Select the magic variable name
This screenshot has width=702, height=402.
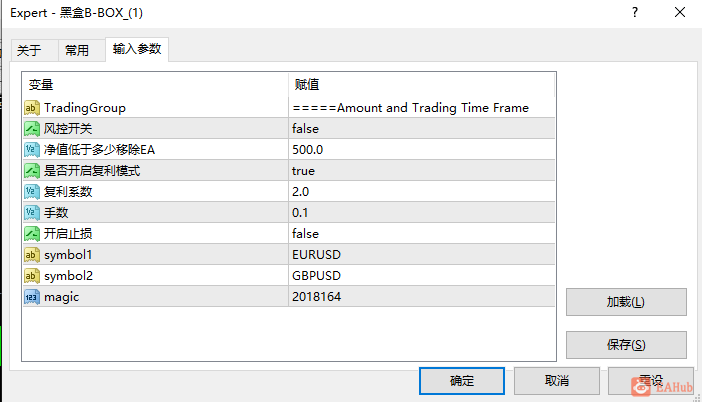click(x=61, y=297)
